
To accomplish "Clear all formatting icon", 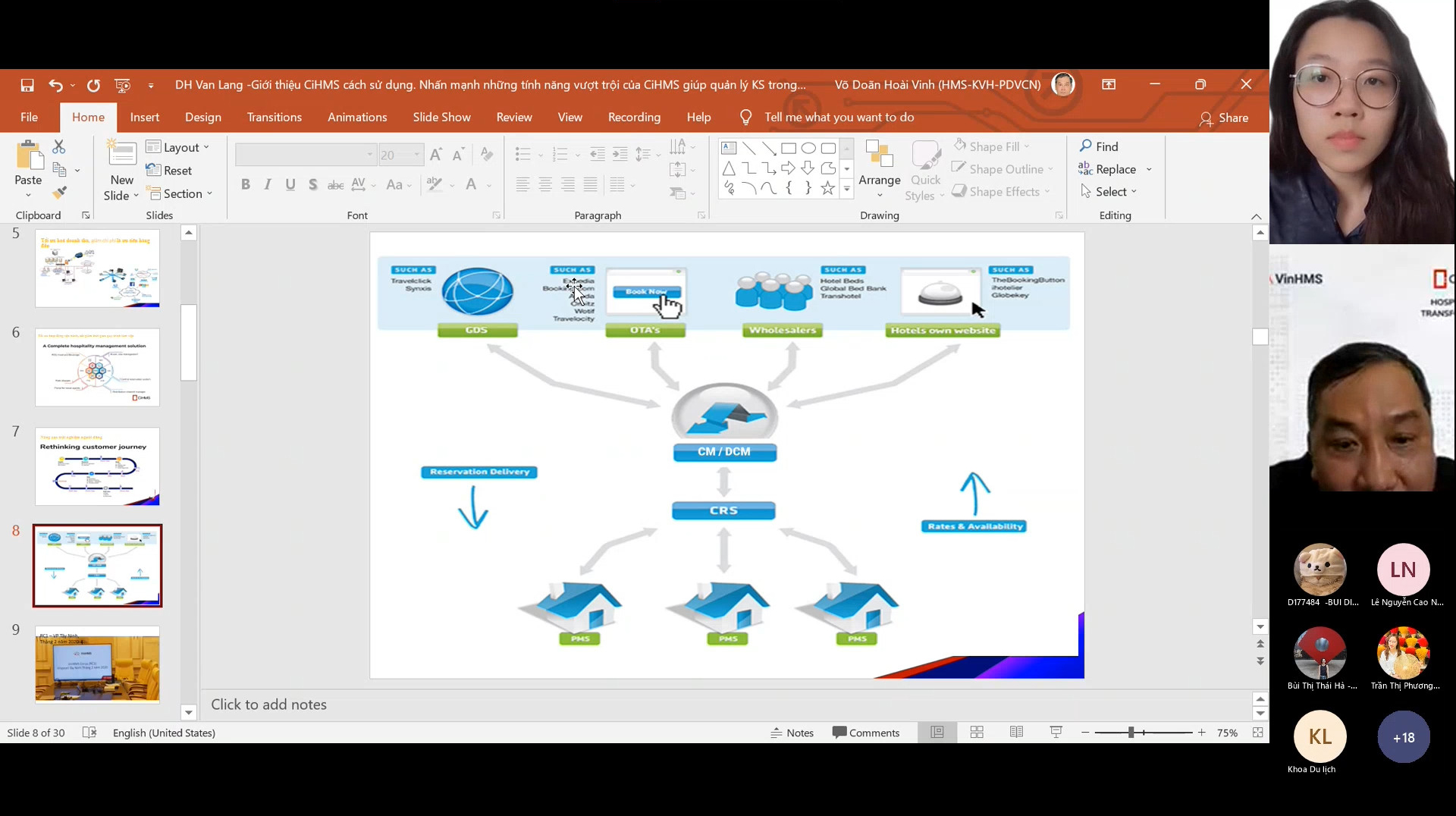I will tap(487, 155).
